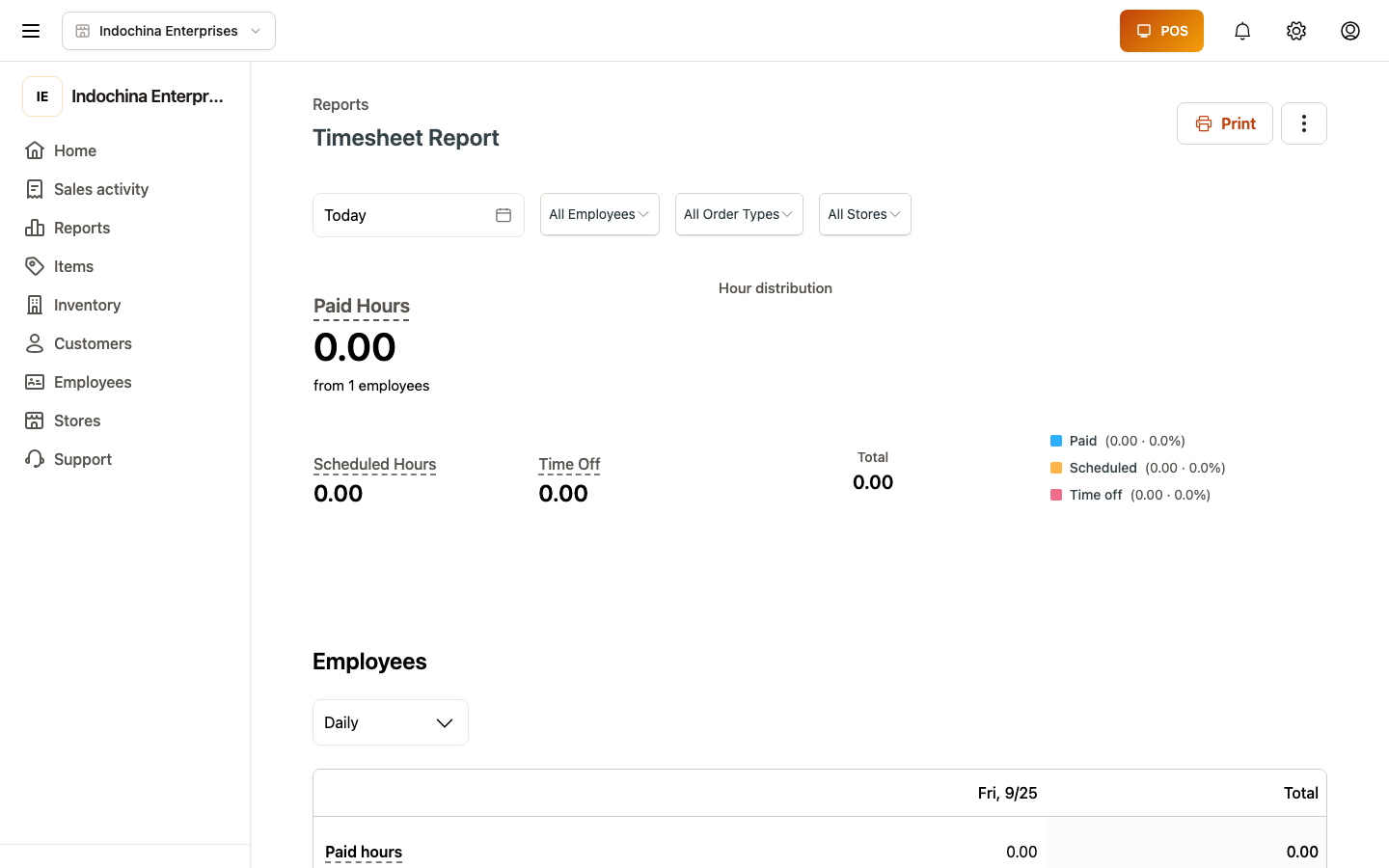The height and width of the screenshot is (868, 1389).
Task: Open Sales activity page
Action: click(x=101, y=189)
